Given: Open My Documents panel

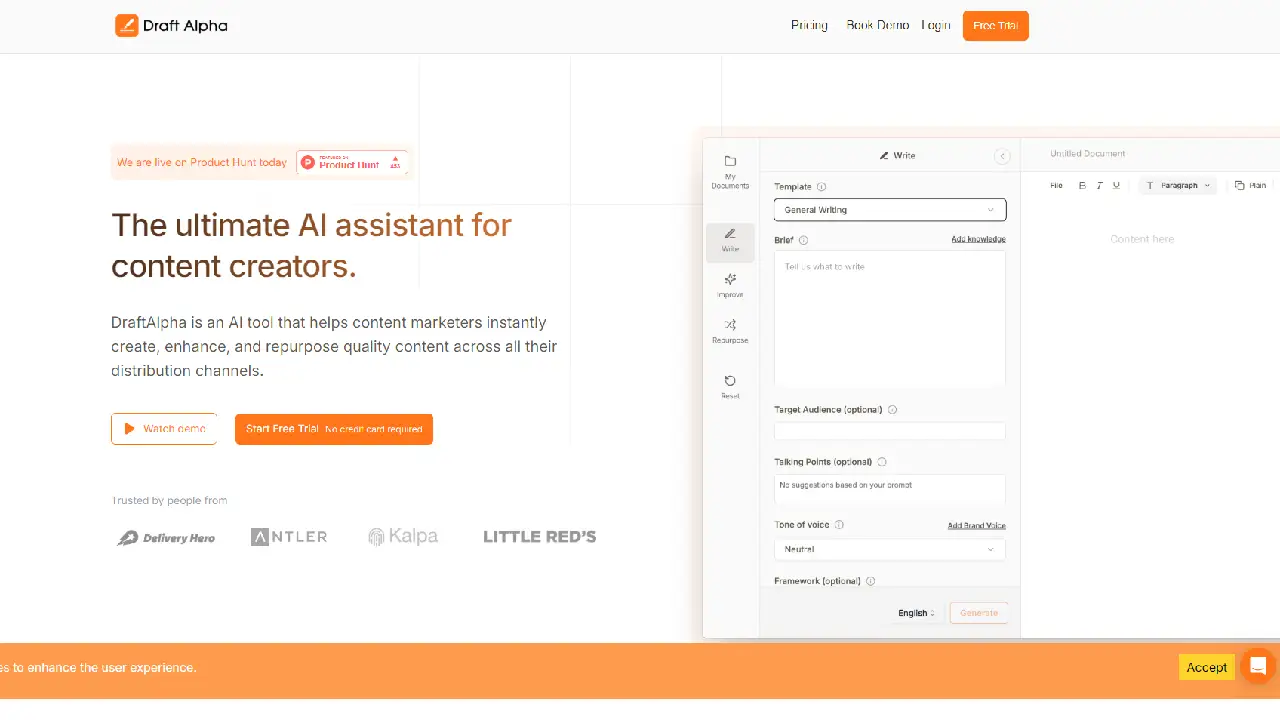Looking at the screenshot, I should click(730, 170).
